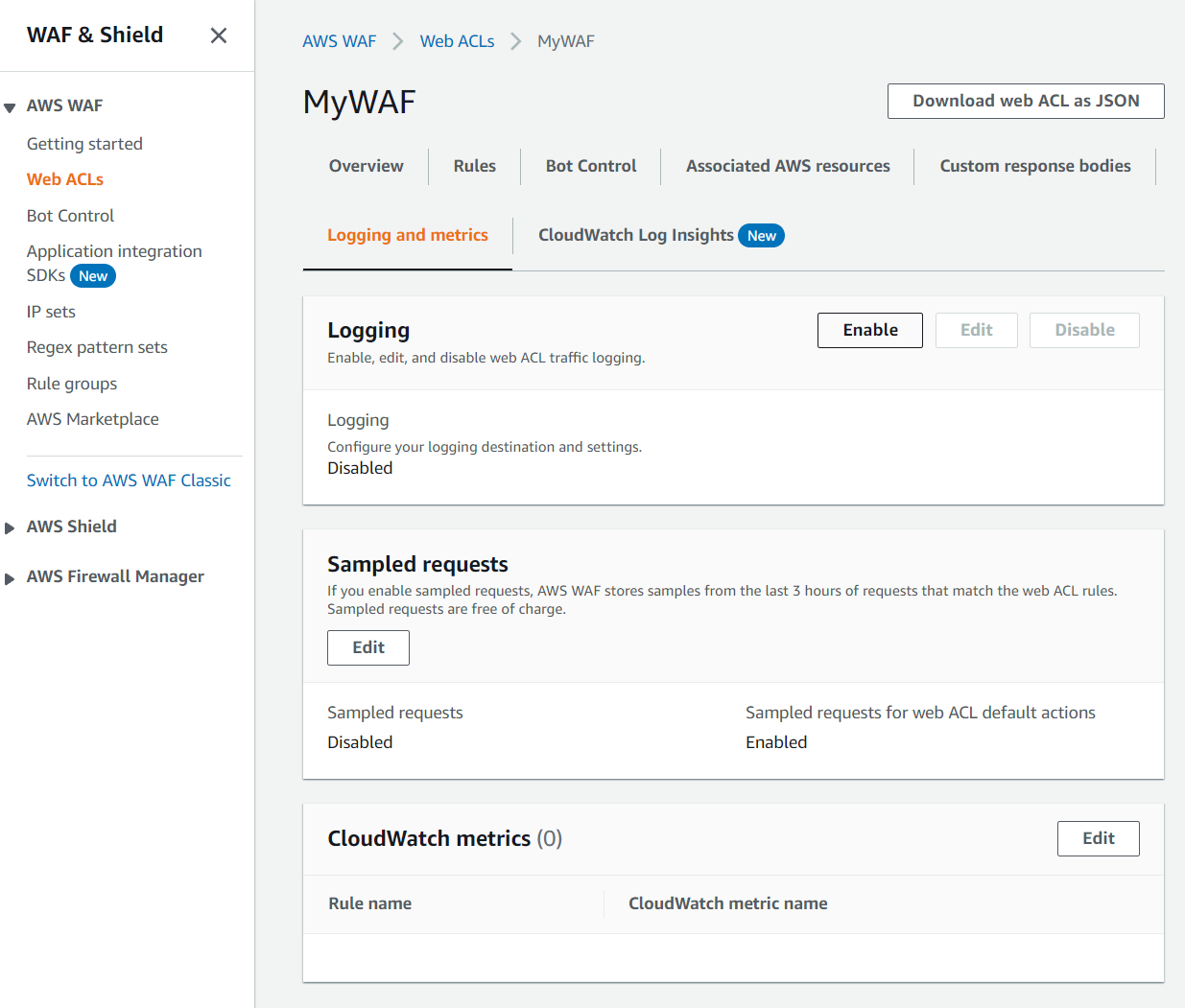Screen dimensions: 1185x1008
Task: Click the MyWAF page title
Action: tap(360, 102)
